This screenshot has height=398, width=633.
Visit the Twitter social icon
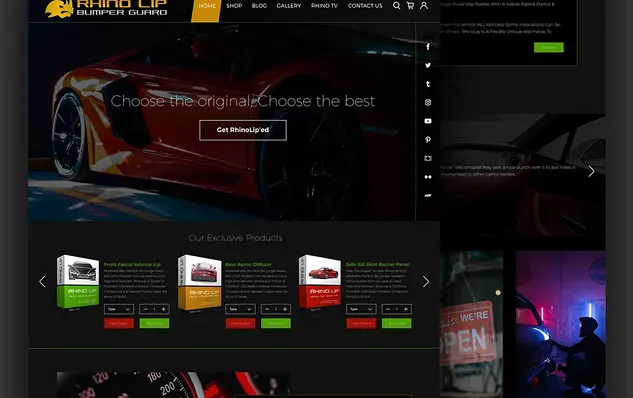click(x=428, y=65)
